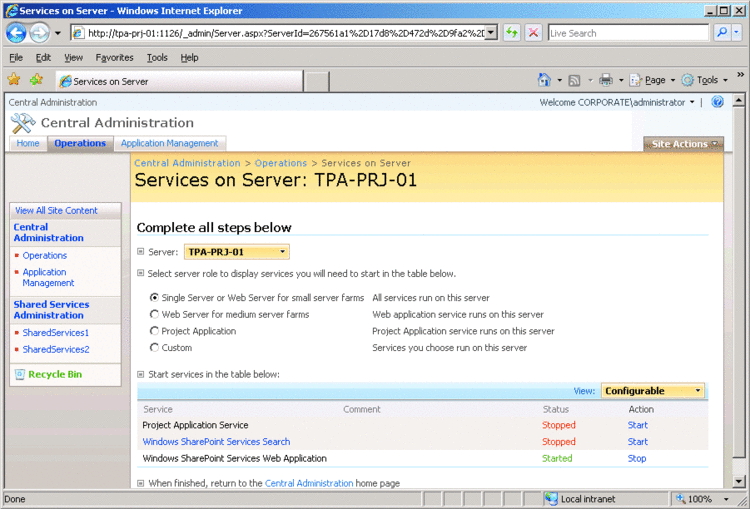Select Web Server for medium farms radio

point(154,314)
